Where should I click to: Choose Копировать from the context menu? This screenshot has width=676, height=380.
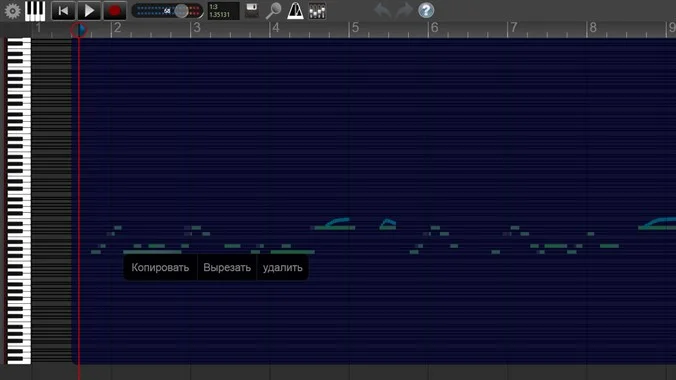[x=160, y=267]
